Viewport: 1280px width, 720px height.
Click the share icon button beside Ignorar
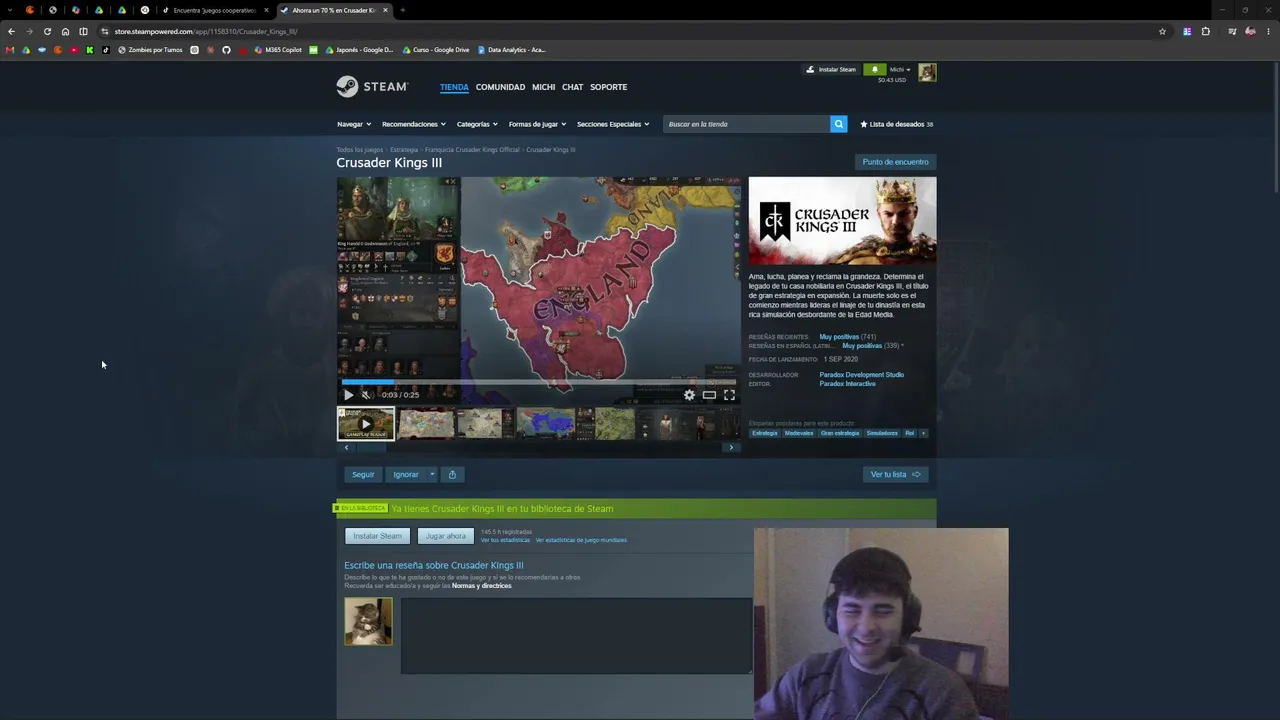pyautogui.click(x=452, y=474)
